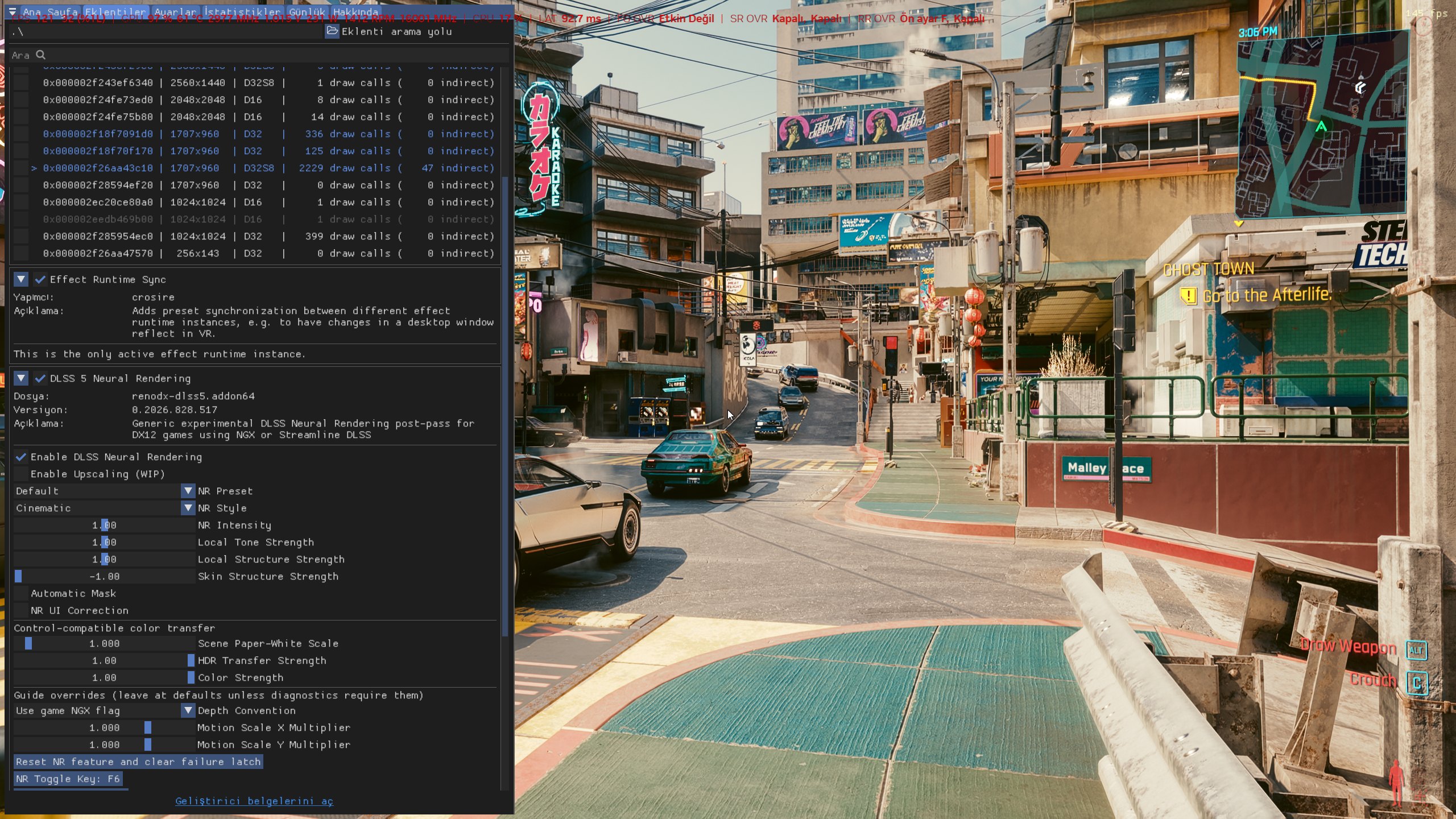
Task: Open the NR Preset dropdown arrow
Action: click(188, 491)
